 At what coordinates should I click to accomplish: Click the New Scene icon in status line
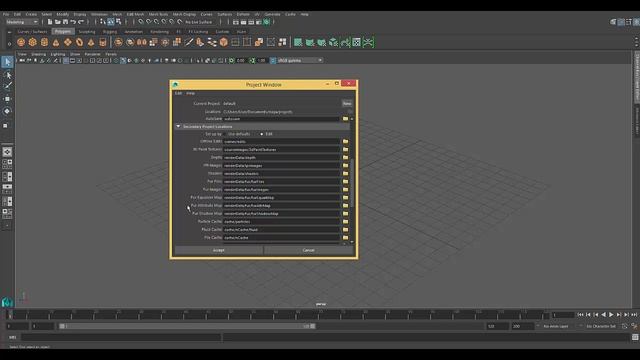[x=50, y=22]
